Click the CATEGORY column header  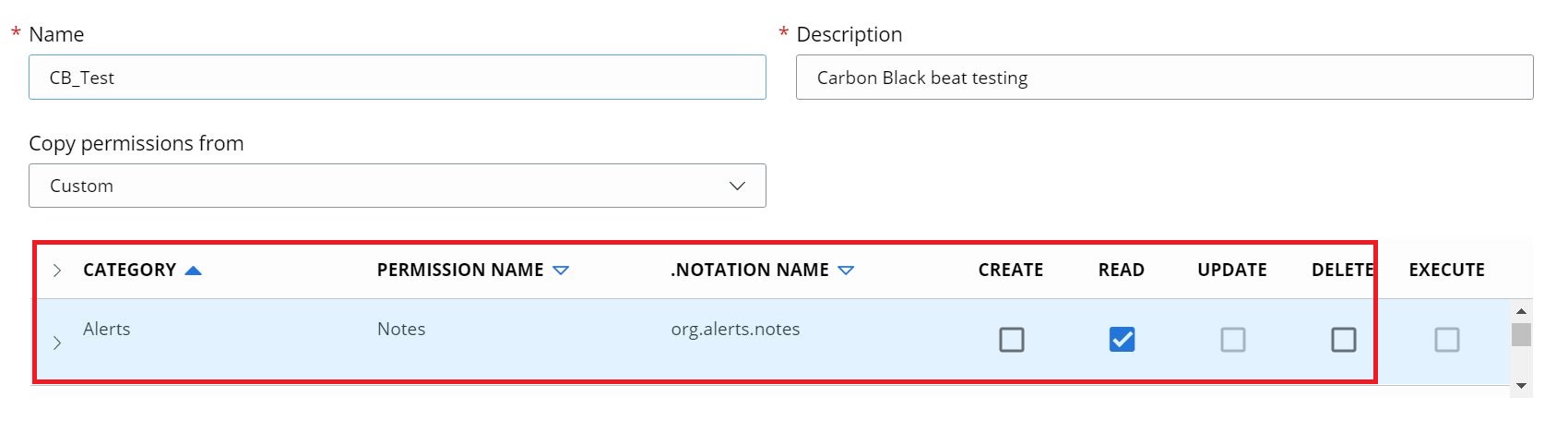click(129, 271)
